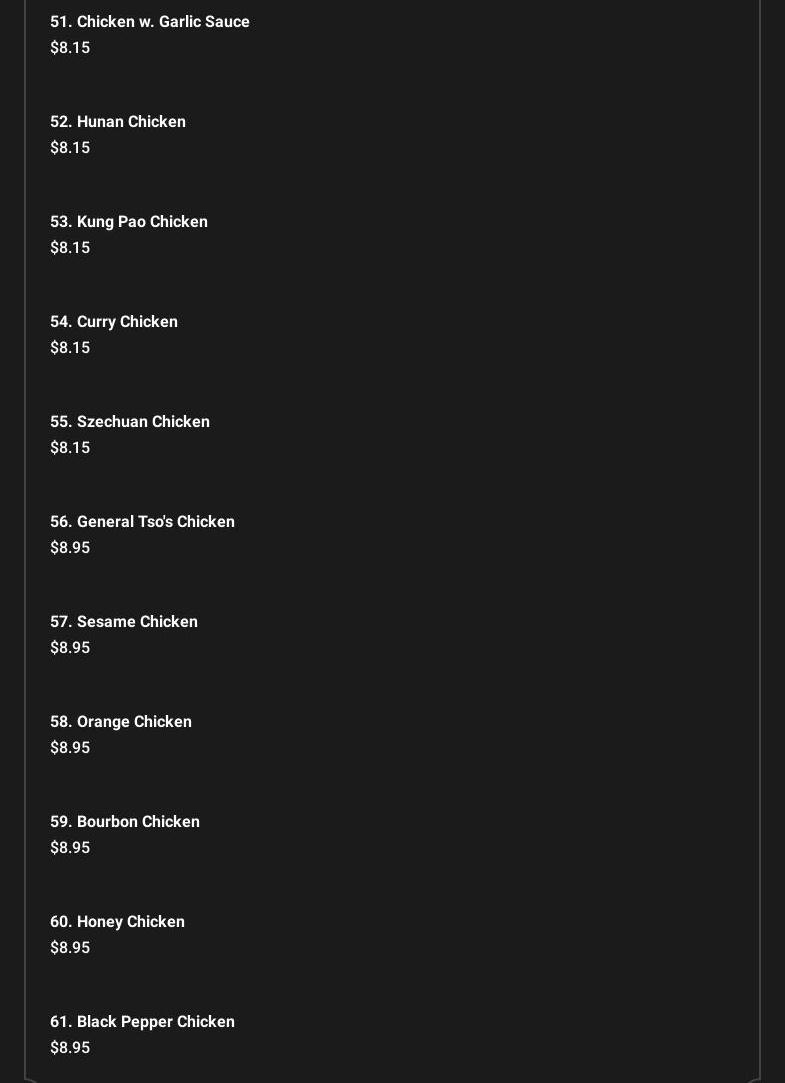Select 51. Chicken w. Garlic Sauce

point(150,22)
